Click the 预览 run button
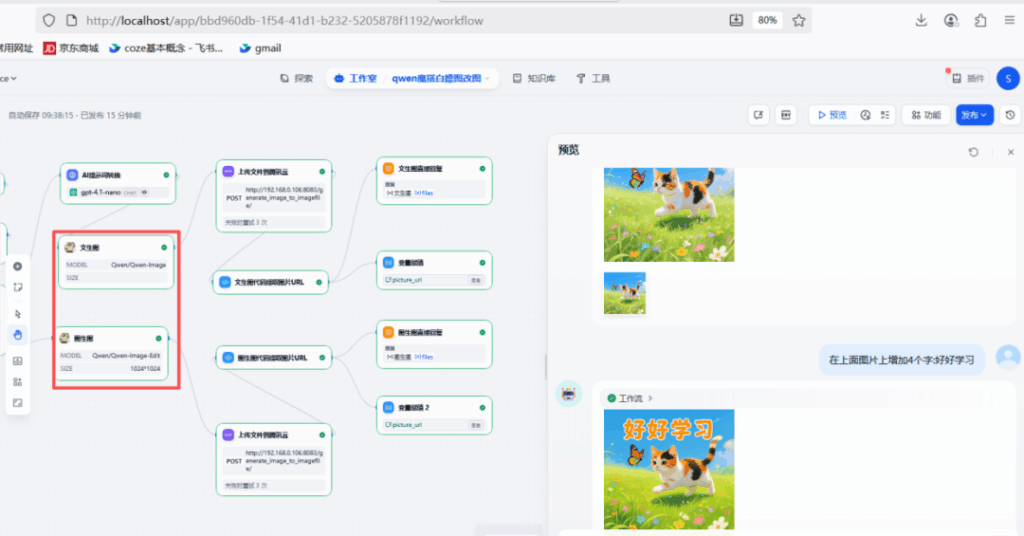This screenshot has height=536, width=1024. [x=832, y=115]
